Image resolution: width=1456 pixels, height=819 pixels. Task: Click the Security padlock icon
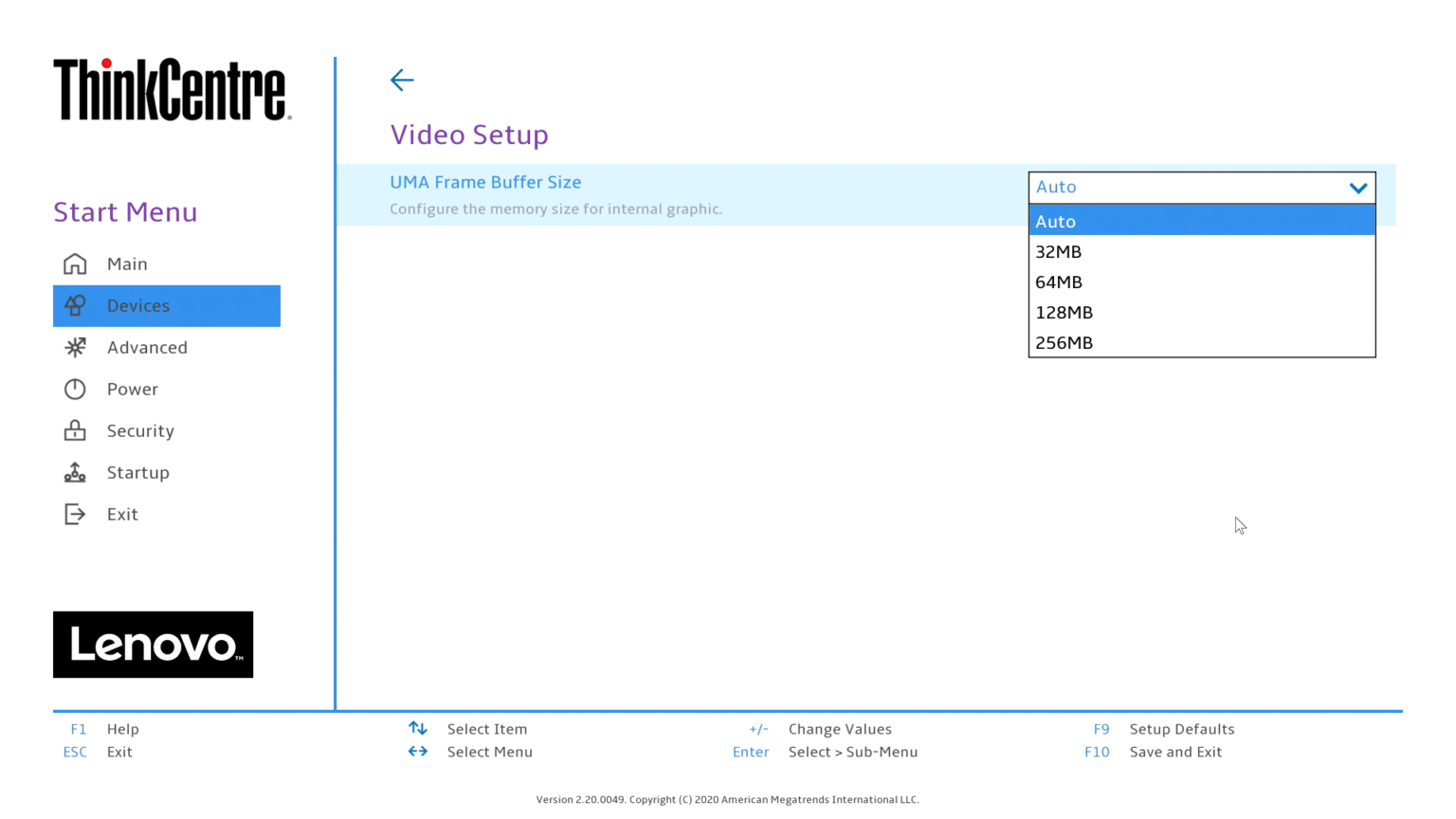[75, 431]
